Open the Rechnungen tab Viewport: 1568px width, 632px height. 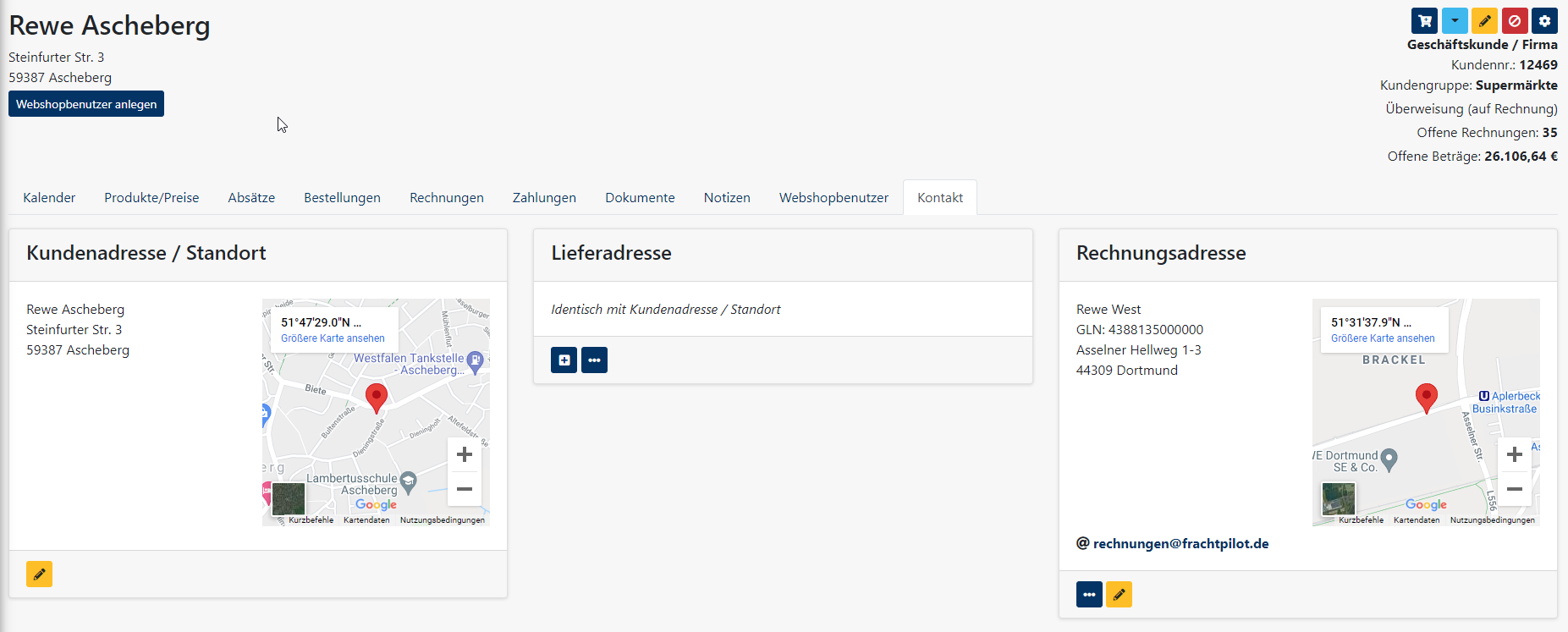(x=447, y=197)
